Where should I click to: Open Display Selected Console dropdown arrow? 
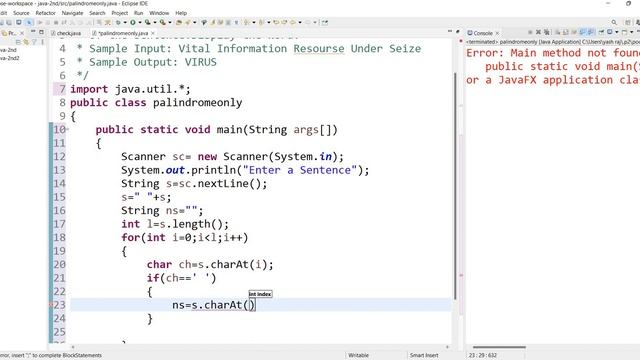point(617,32)
